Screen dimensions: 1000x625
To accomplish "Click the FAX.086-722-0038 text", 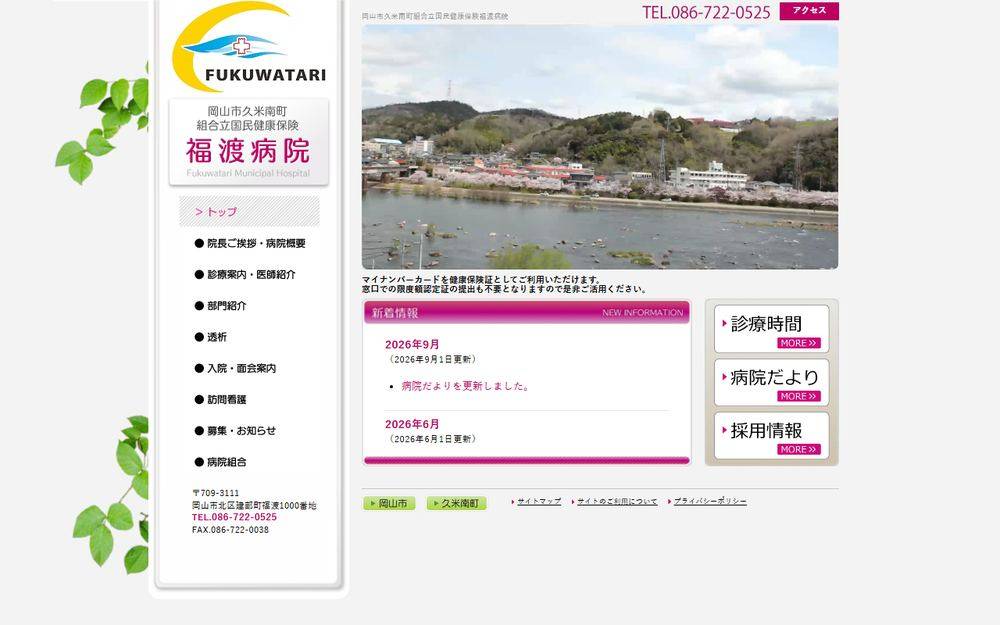I will 230,529.
